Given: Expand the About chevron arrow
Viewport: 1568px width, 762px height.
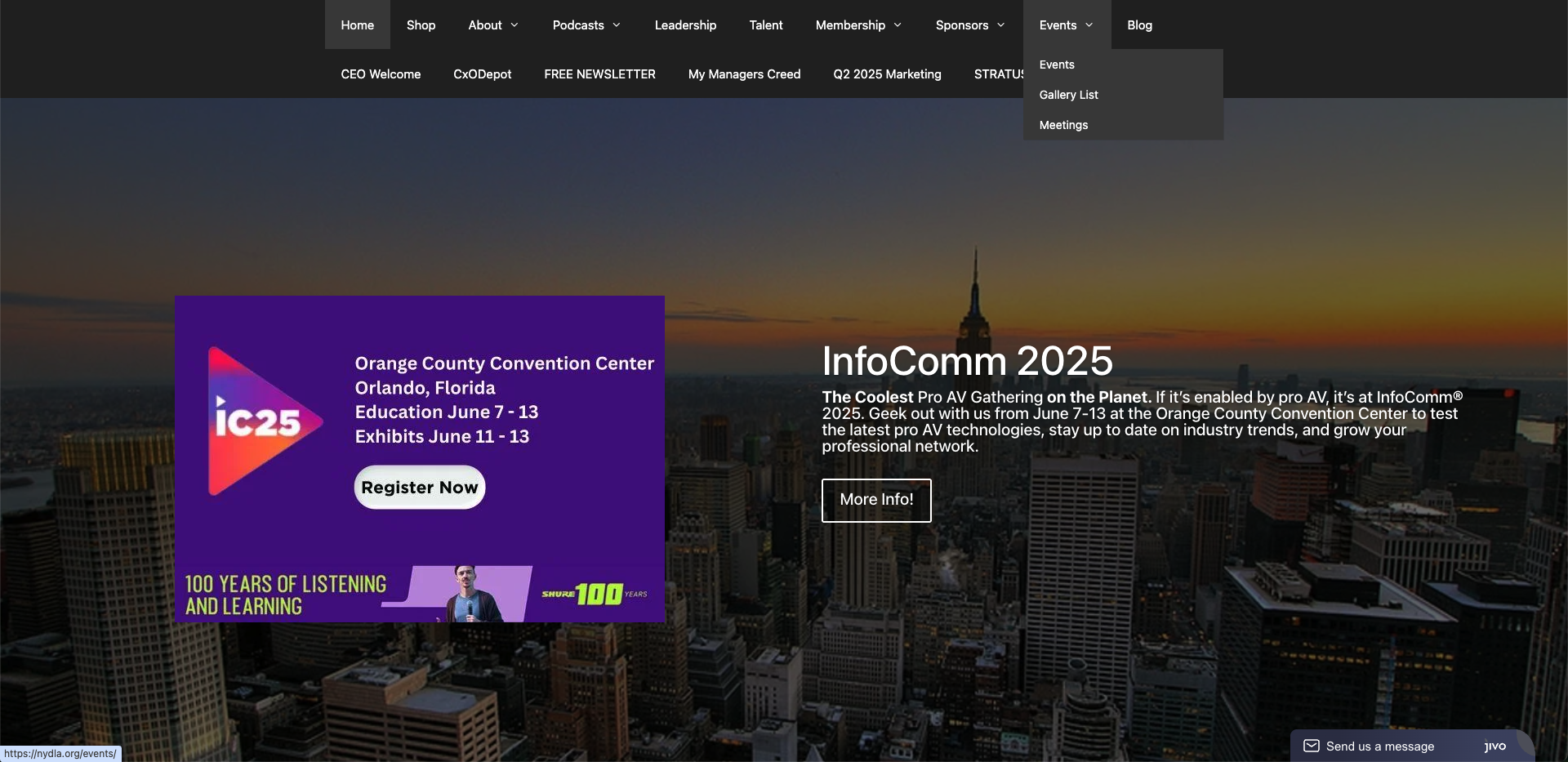Looking at the screenshot, I should click(514, 25).
